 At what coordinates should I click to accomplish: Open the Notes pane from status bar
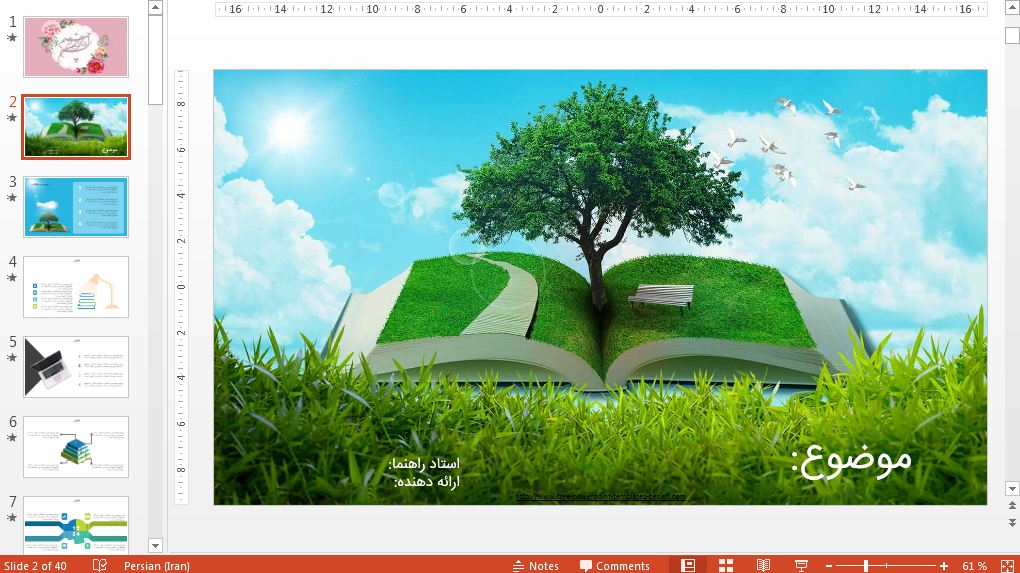(536, 566)
